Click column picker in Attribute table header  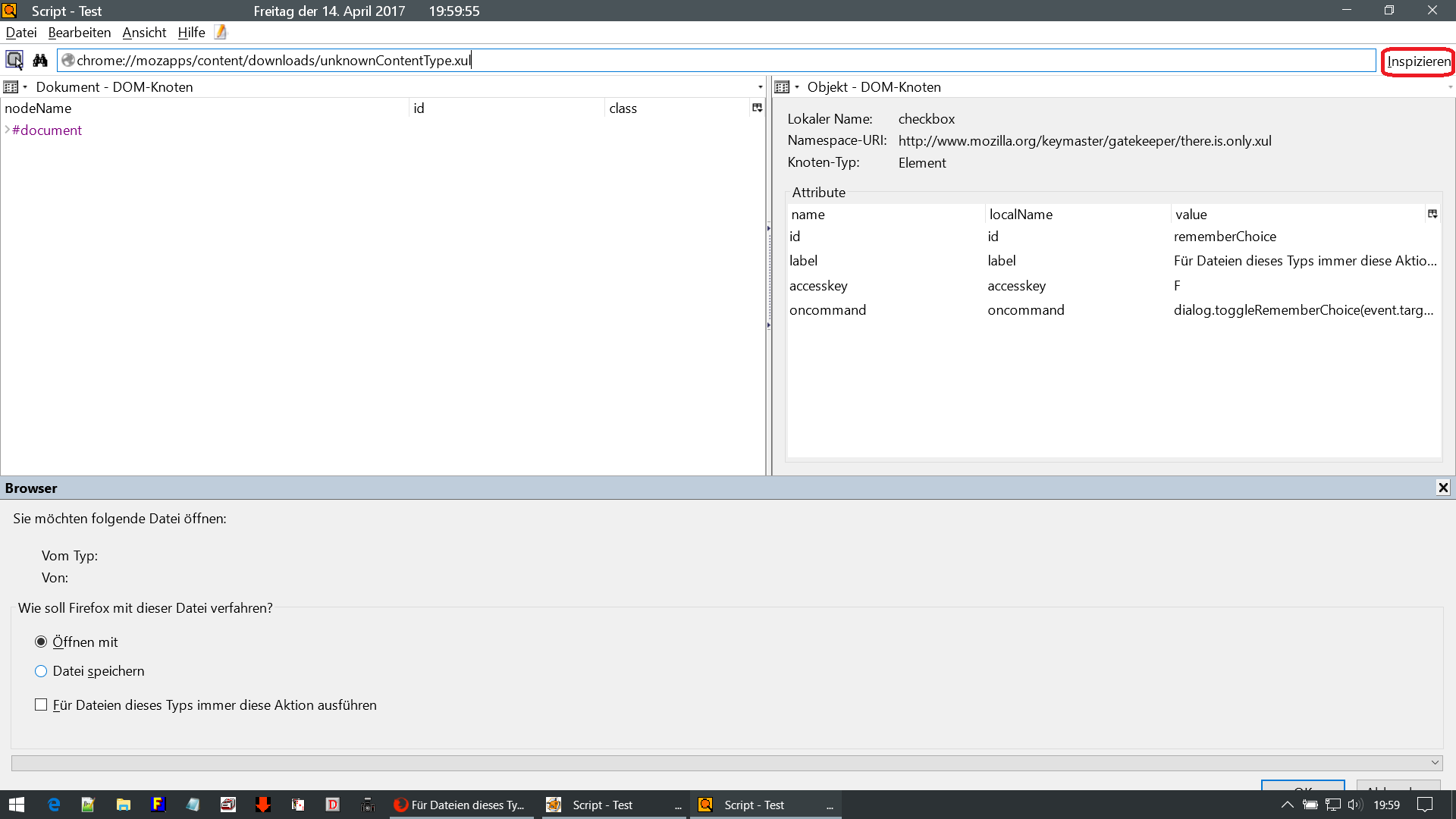click(x=1432, y=214)
